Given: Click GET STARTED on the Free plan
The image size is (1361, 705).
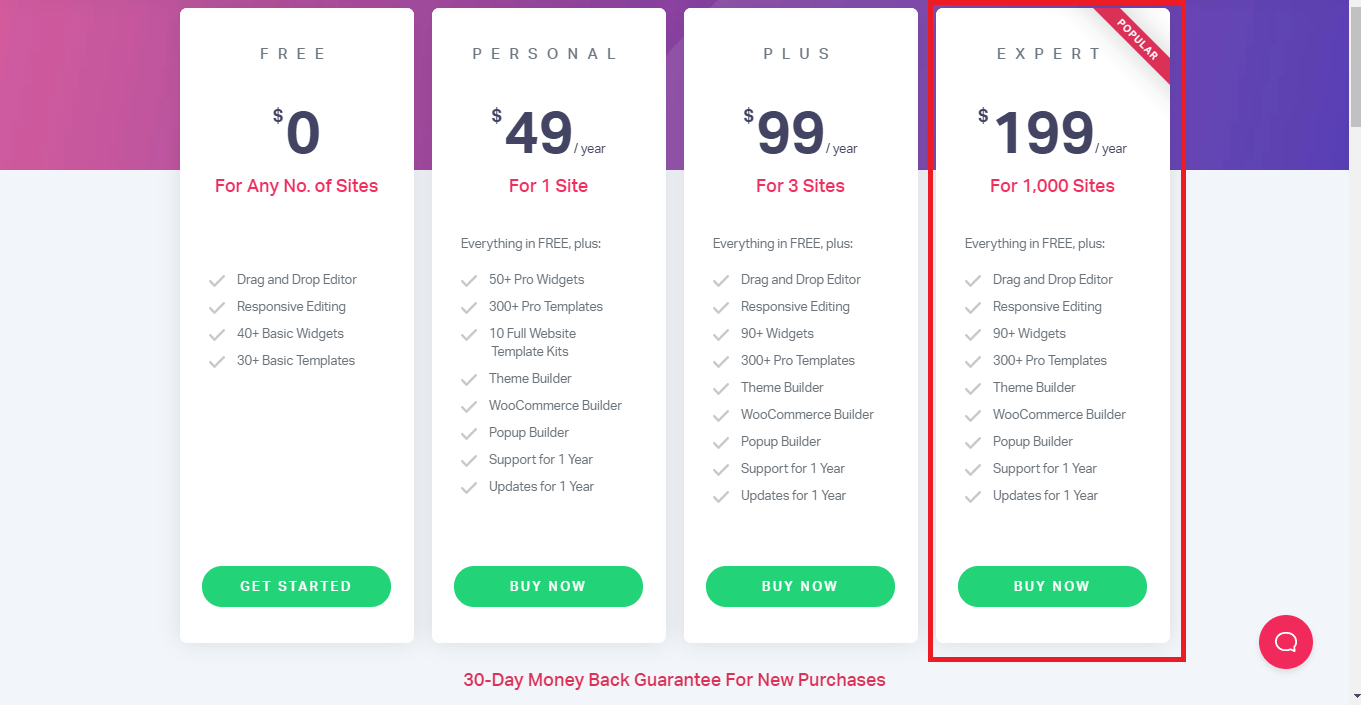Looking at the screenshot, I should 296,586.
